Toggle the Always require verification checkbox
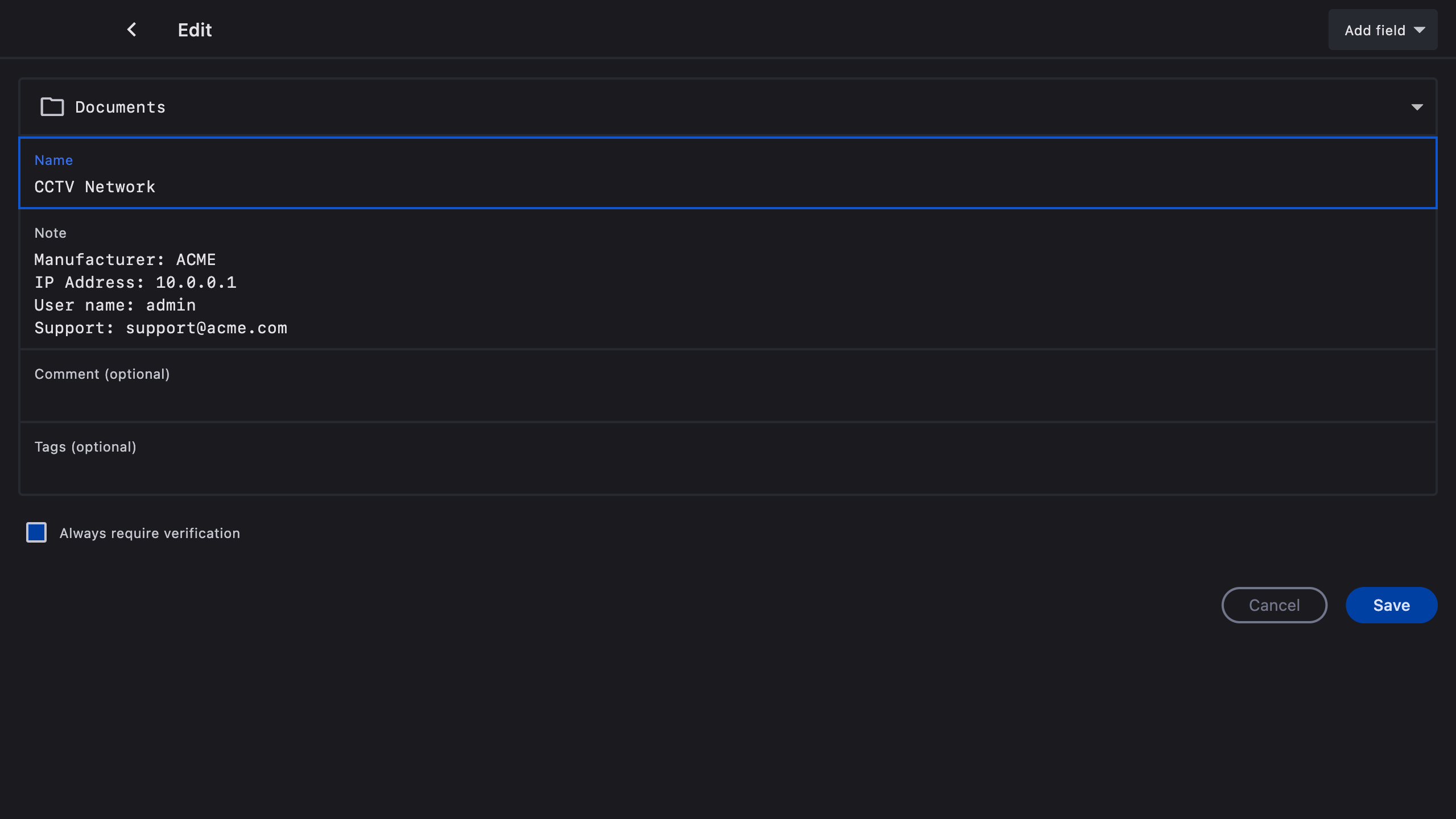Image resolution: width=1456 pixels, height=819 pixels. click(36, 533)
